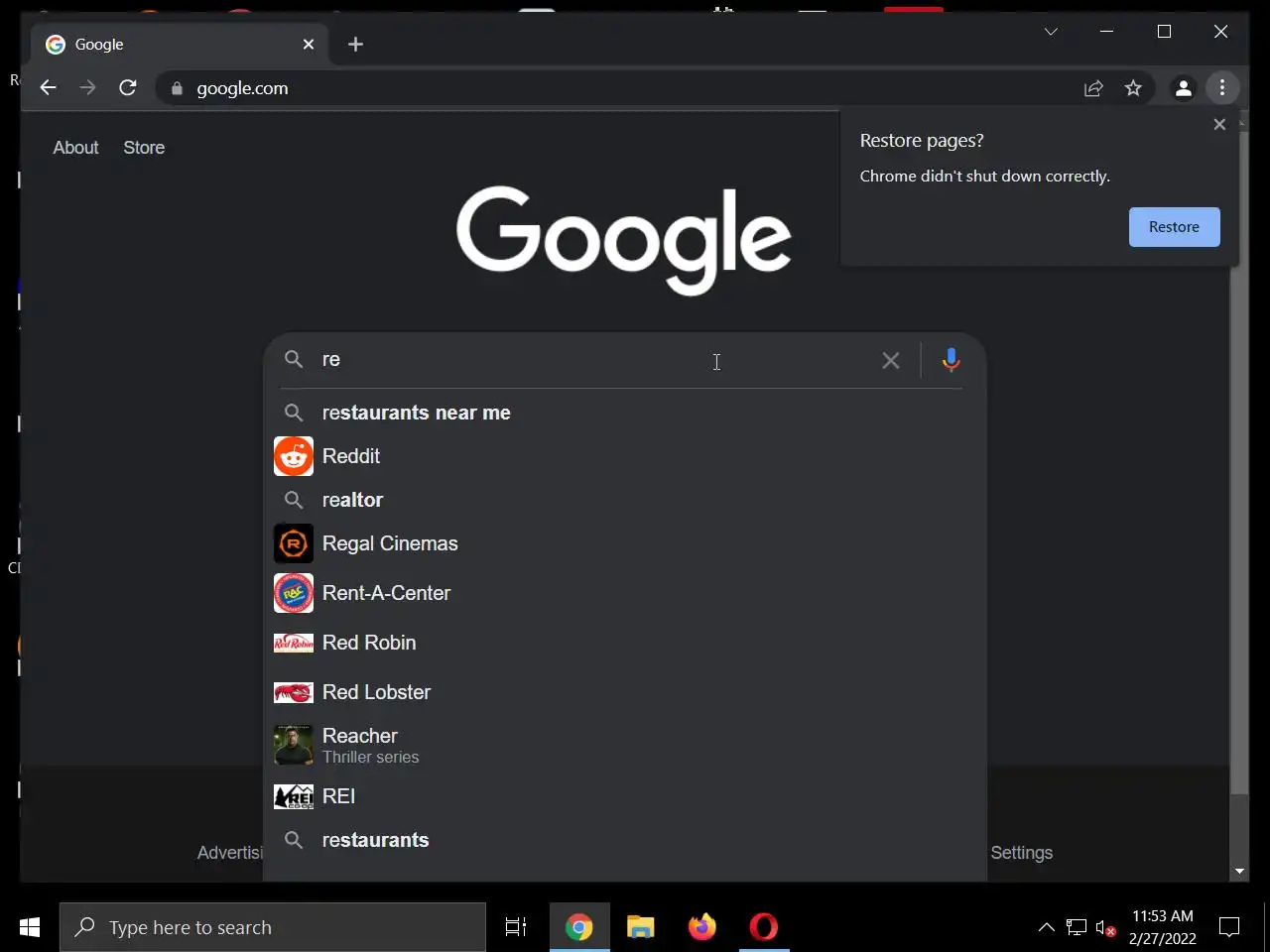Click inside the search field containing re
The image size is (1270, 952).
595,360
